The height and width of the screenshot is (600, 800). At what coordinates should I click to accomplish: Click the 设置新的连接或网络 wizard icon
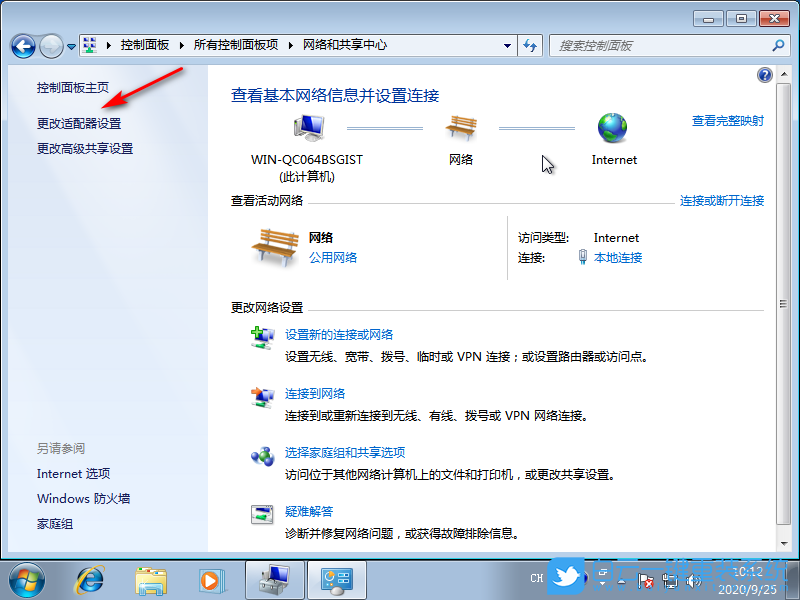pyautogui.click(x=262, y=338)
